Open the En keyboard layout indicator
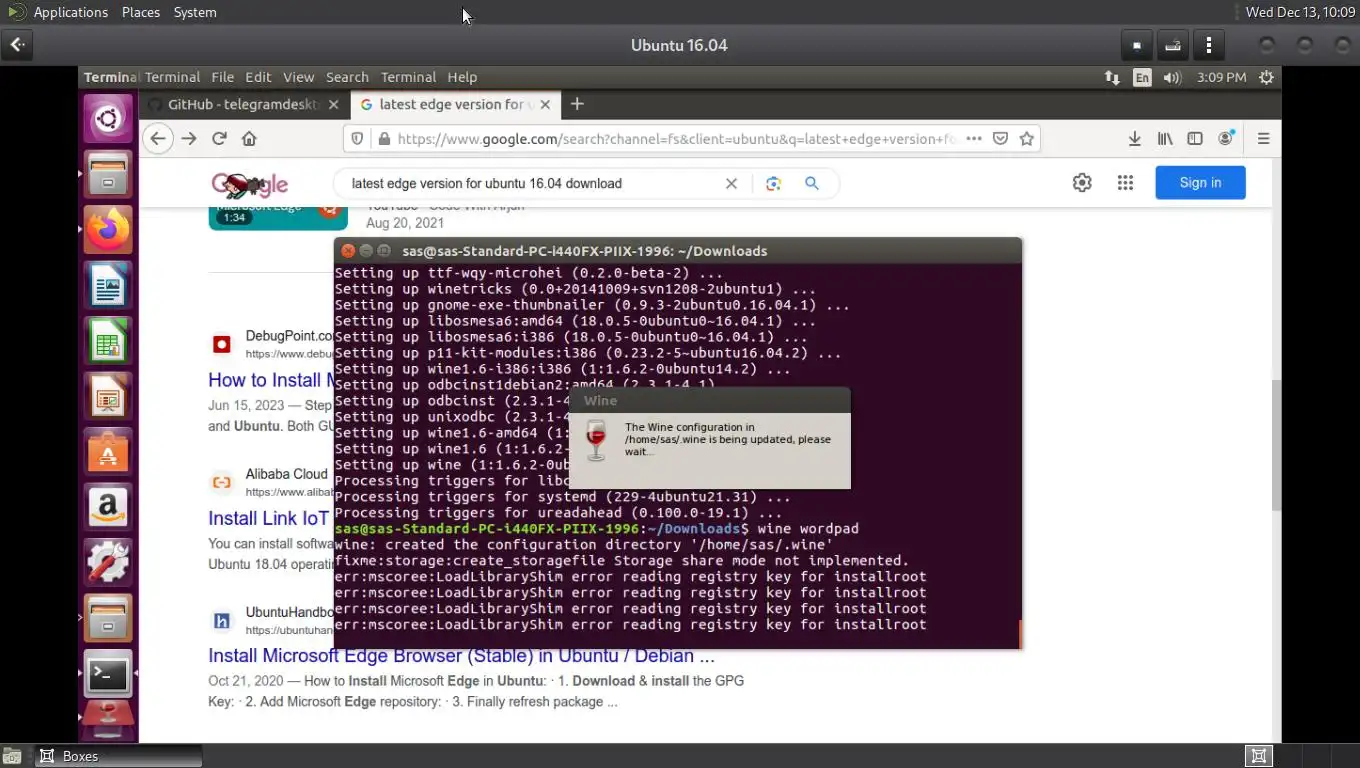The height and width of the screenshot is (768, 1360). click(1142, 77)
